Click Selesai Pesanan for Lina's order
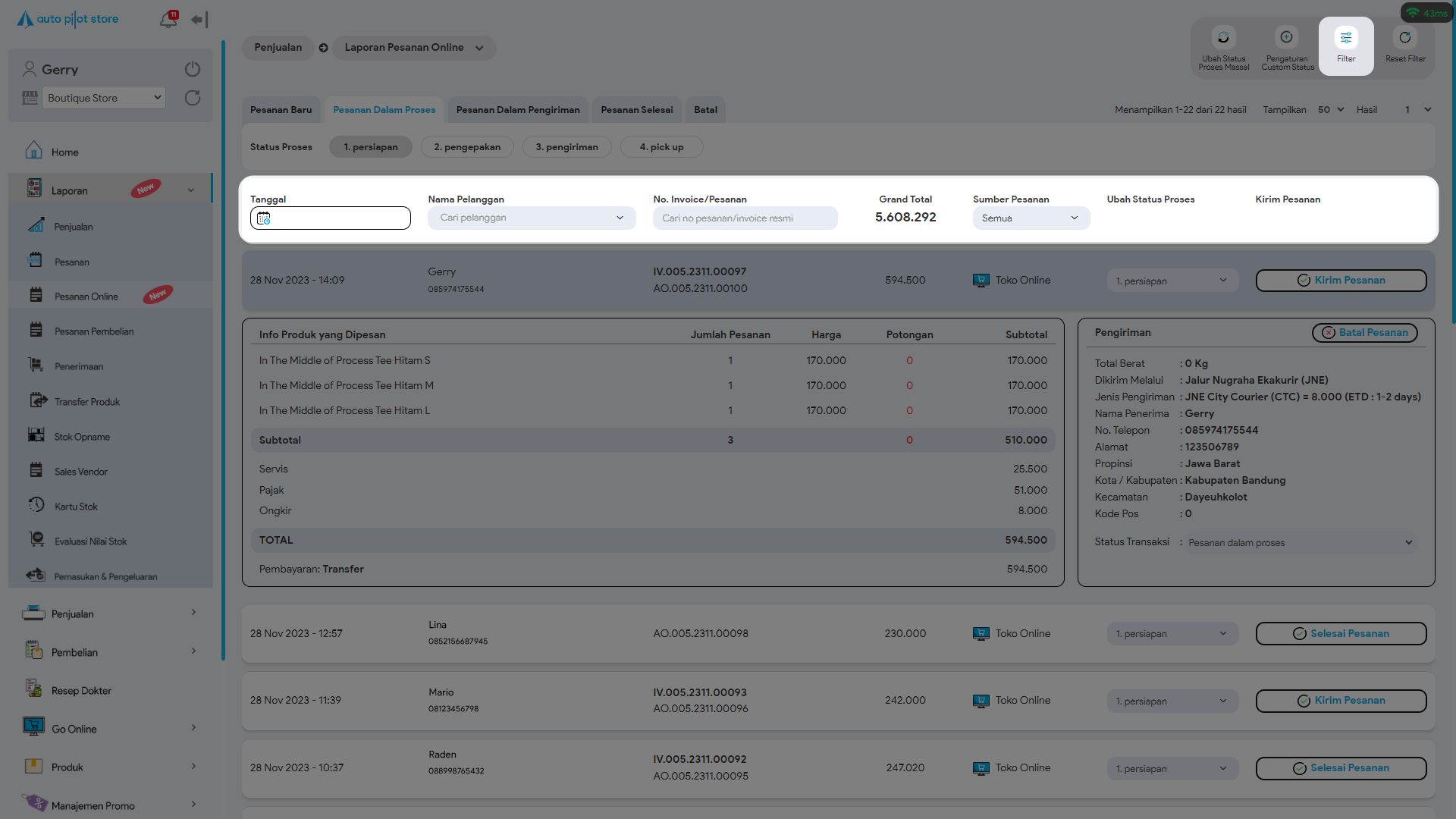Image resolution: width=1456 pixels, height=819 pixels. coord(1341,634)
